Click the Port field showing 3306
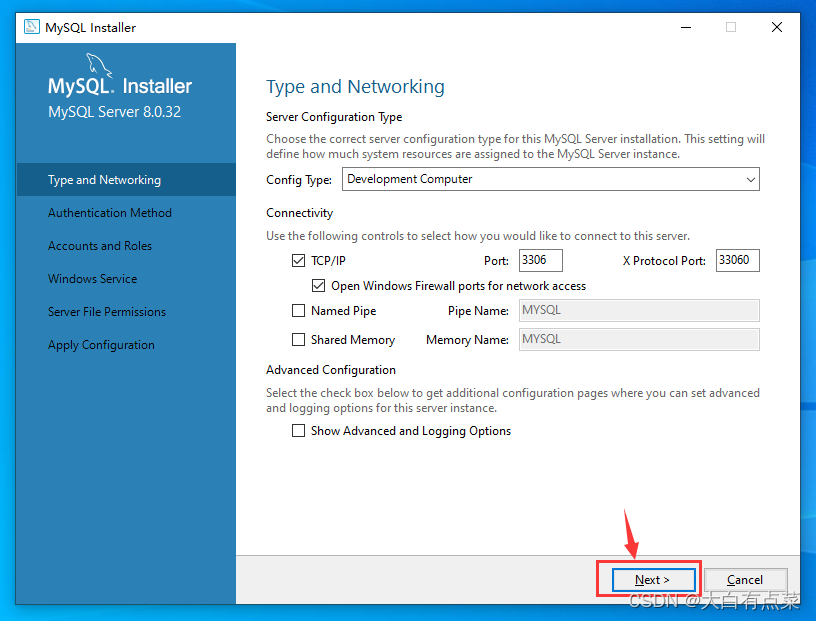 541,260
